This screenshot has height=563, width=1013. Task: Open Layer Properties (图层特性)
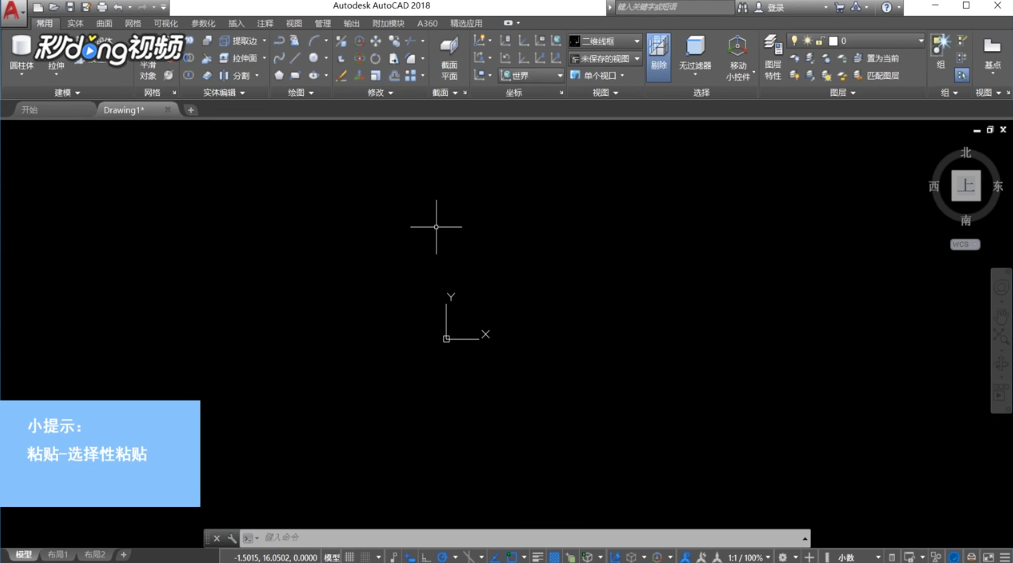(x=773, y=58)
